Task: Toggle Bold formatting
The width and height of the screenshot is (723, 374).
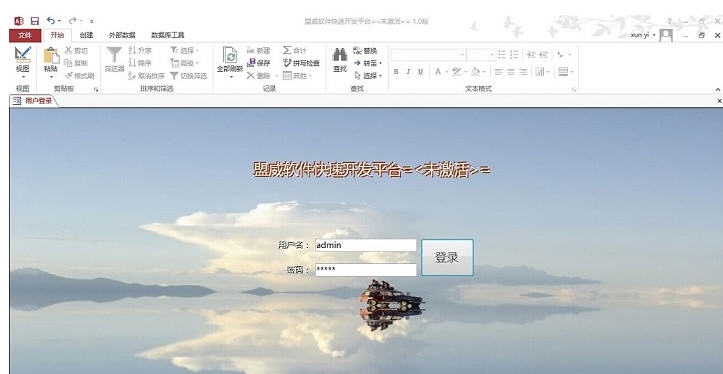Action: click(x=396, y=72)
